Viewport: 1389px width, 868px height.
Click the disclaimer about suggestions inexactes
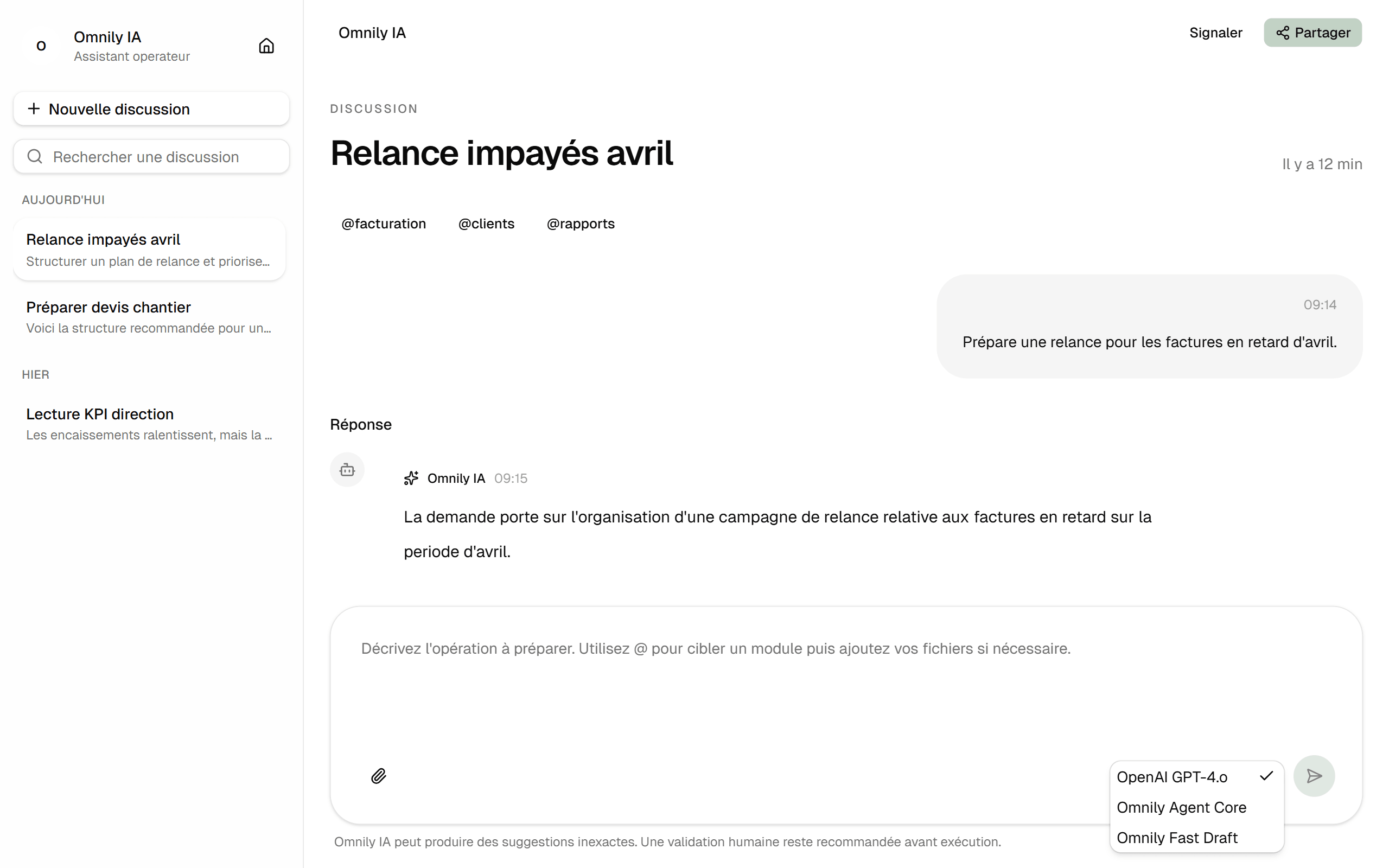[x=667, y=841]
